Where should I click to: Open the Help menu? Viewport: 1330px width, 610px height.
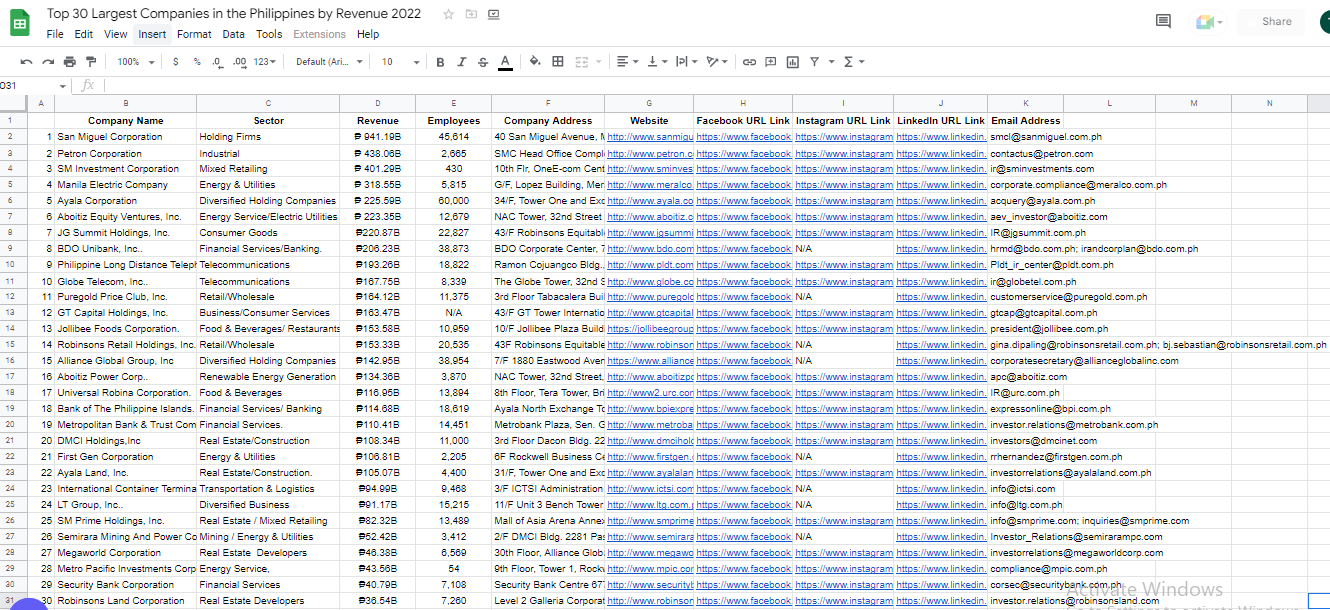(x=368, y=34)
